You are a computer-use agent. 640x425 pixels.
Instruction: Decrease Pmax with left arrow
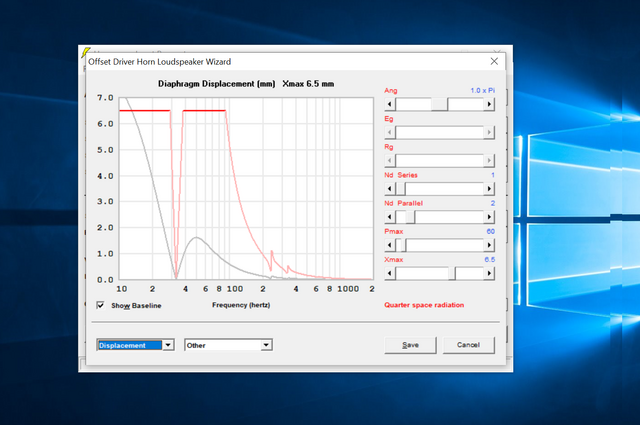(390, 245)
